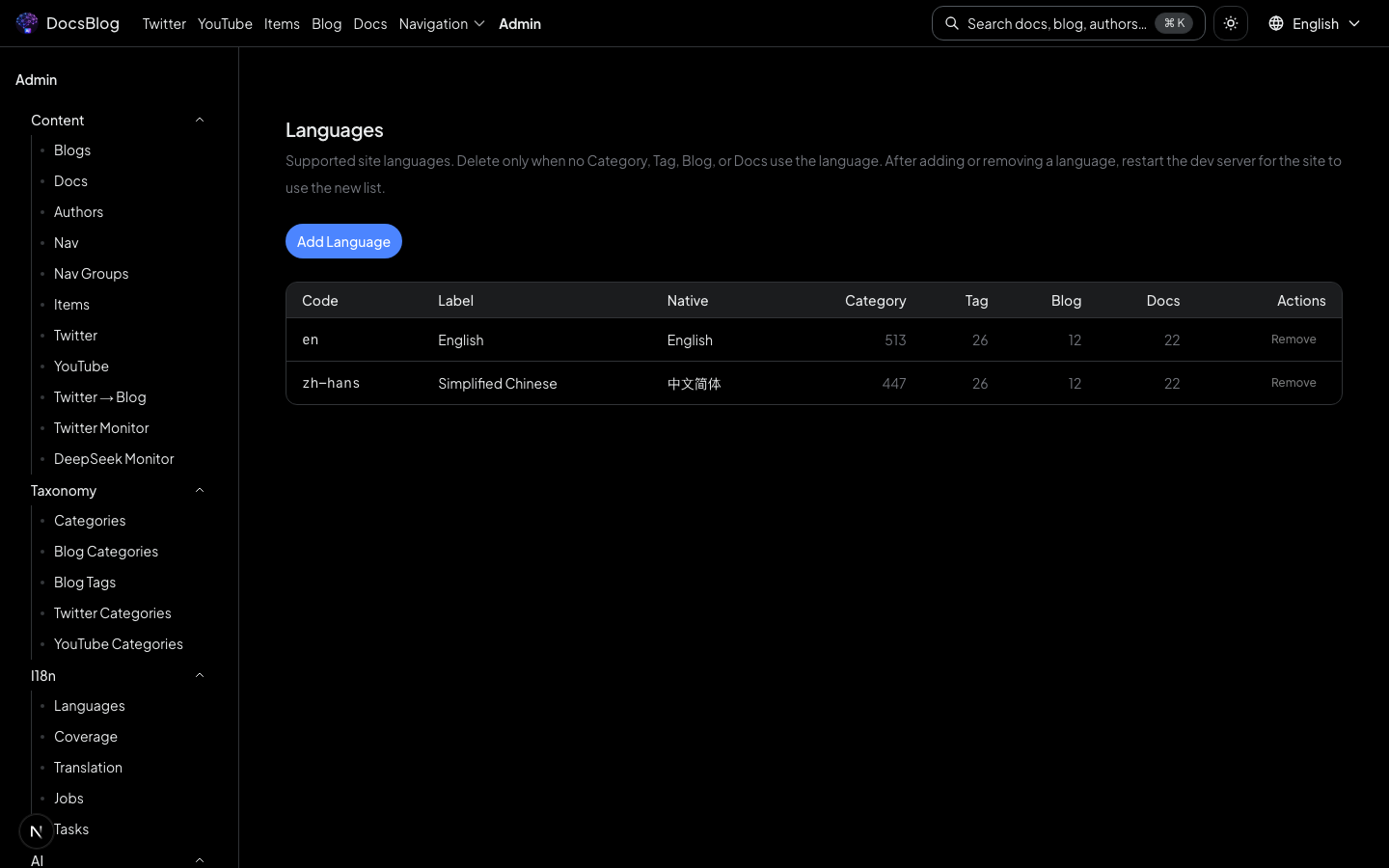Image resolution: width=1389 pixels, height=868 pixels.
Task: Collapse the Content sidebar section
Action: [200, 120]
